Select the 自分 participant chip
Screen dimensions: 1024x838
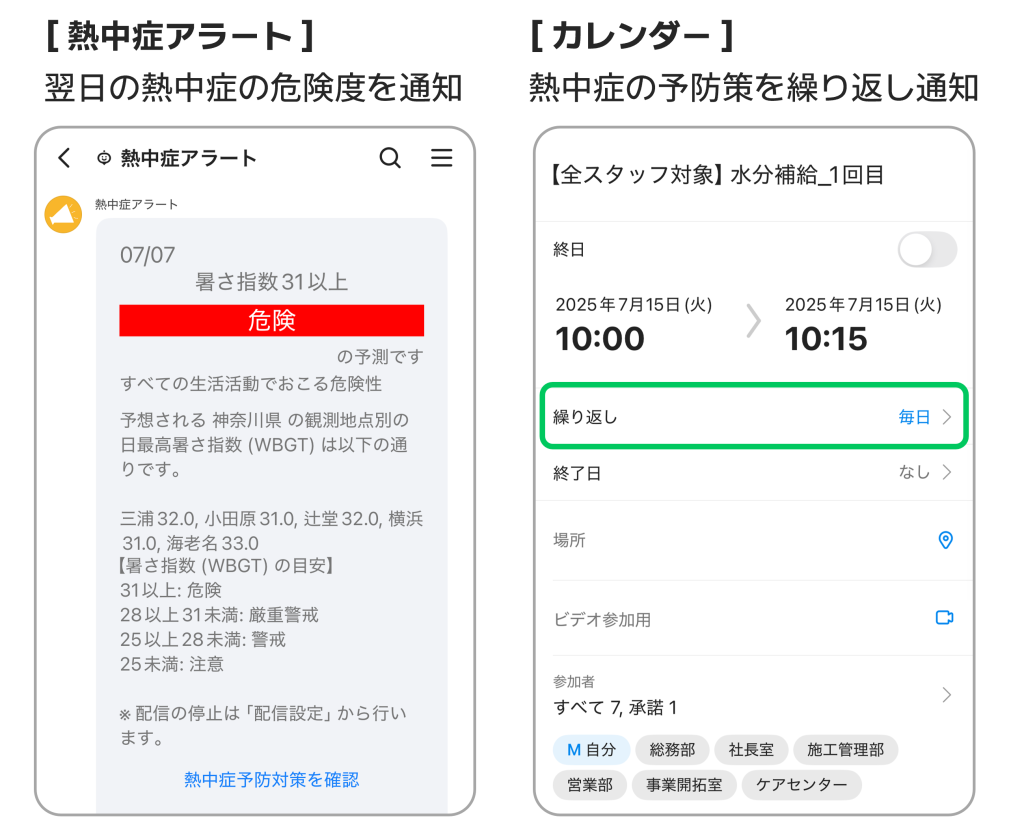(x=591, y=749)
